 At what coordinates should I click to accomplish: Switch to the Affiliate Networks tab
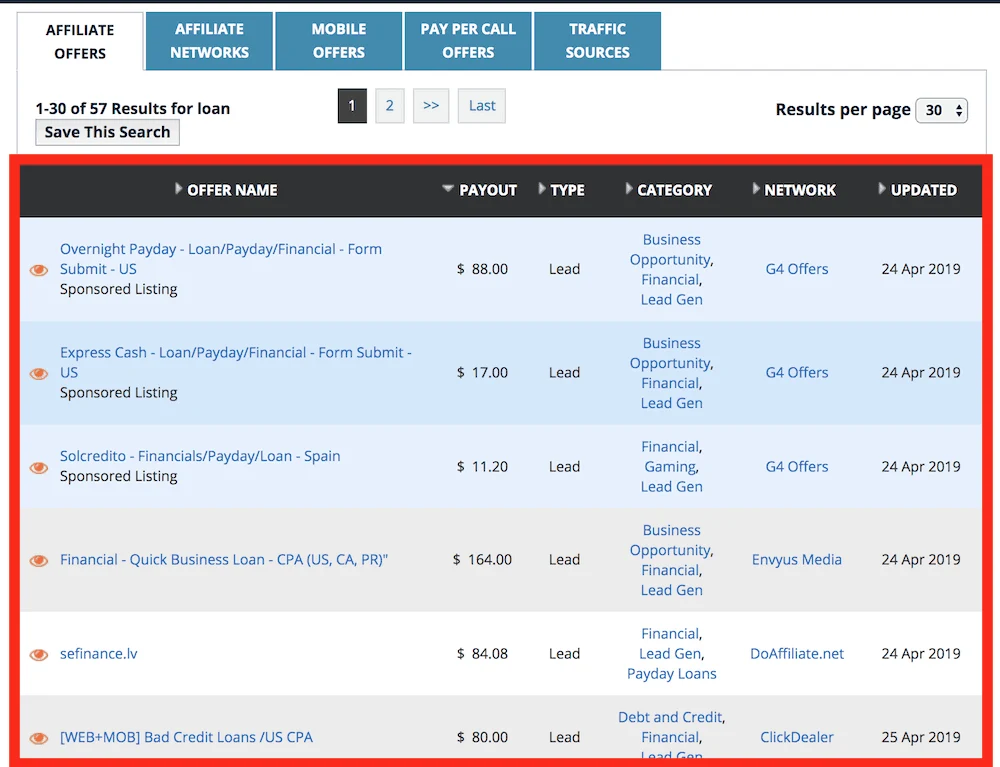(x=208, y=41)
